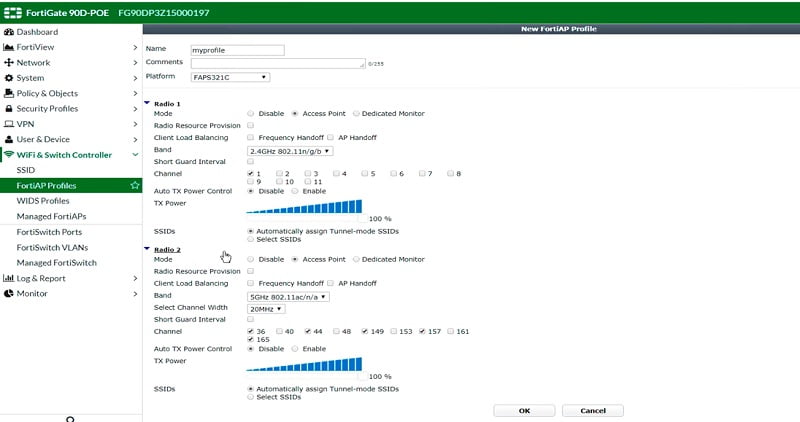The width and height of the screenshot is (800, 422).
Task: Check channel 11 in Radio 1
Action: coord(308,182)
